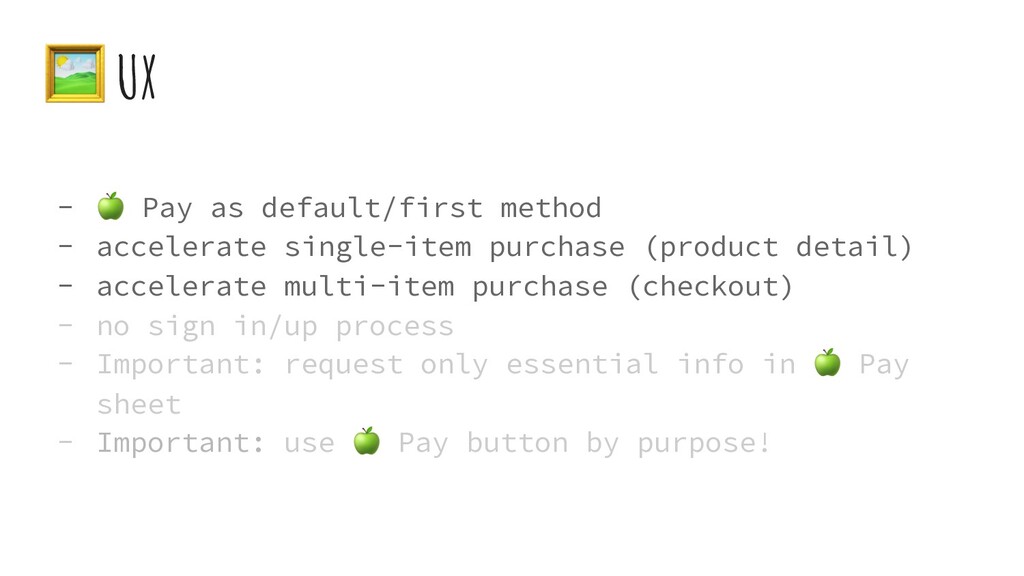Click the green apple in the first bullet

click(x=110, y=206)
